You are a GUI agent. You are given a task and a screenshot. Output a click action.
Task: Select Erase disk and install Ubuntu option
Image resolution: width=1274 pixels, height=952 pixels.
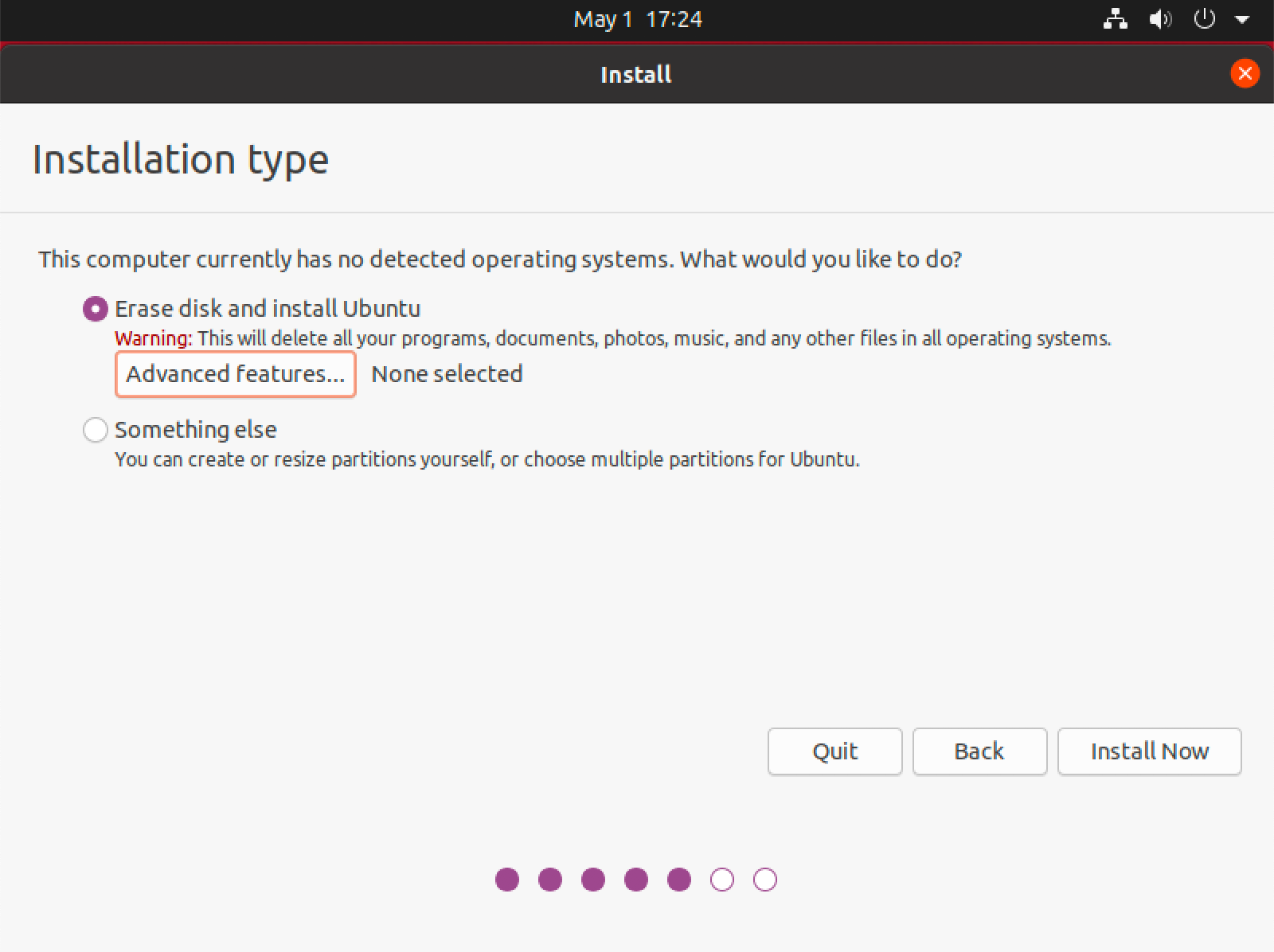96,309
